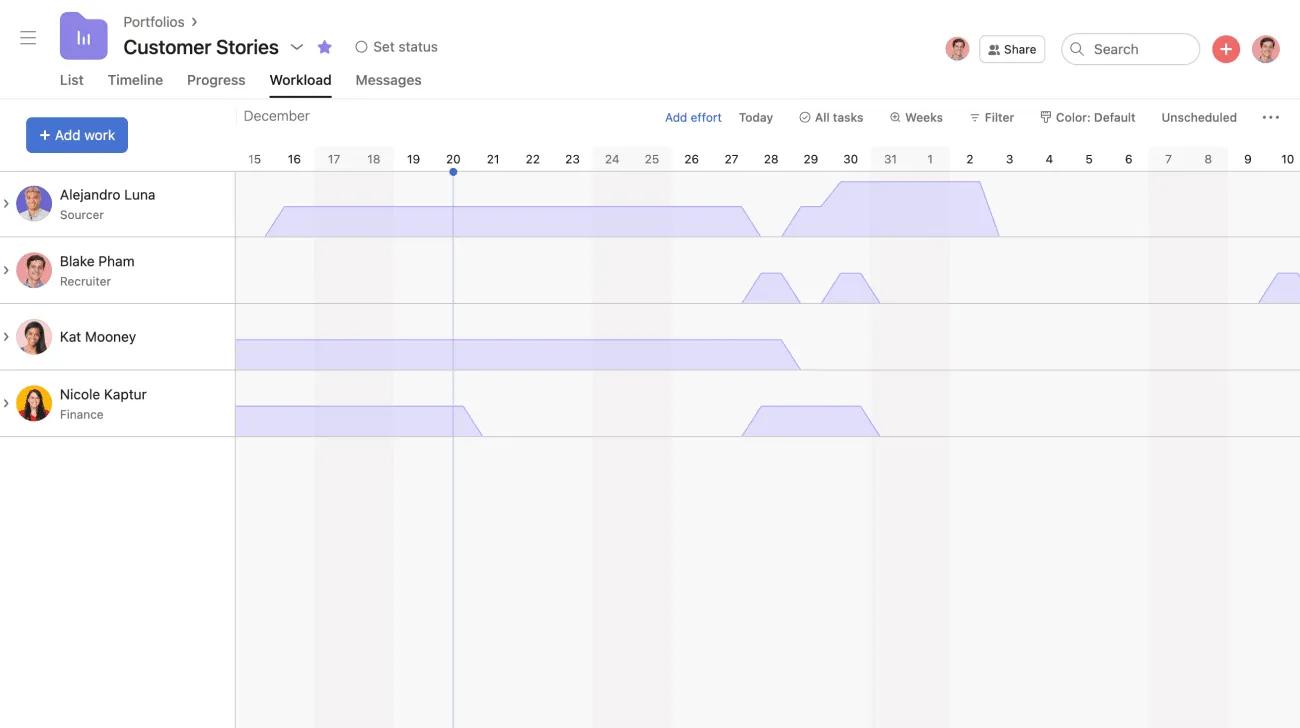Image resolution: width=1300 pixels, height=728 pixels.
Task: Open the Weeks zoom dropdown
Action: click(x=915, y=117)
